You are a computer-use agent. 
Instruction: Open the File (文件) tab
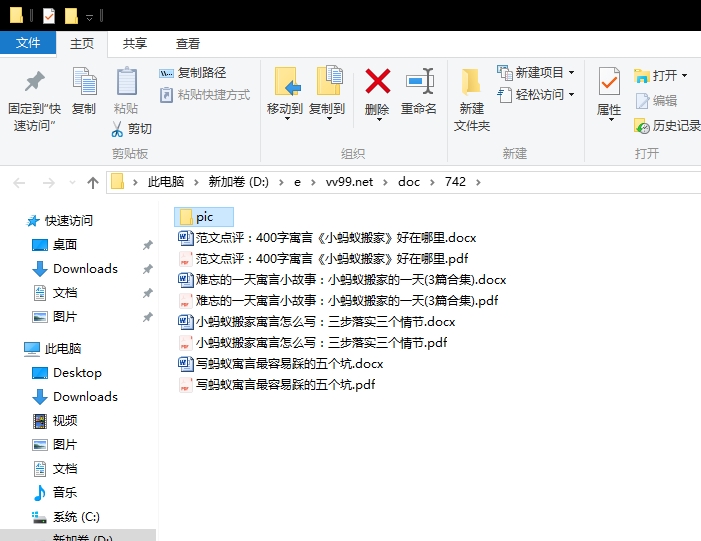coord(28,43)
